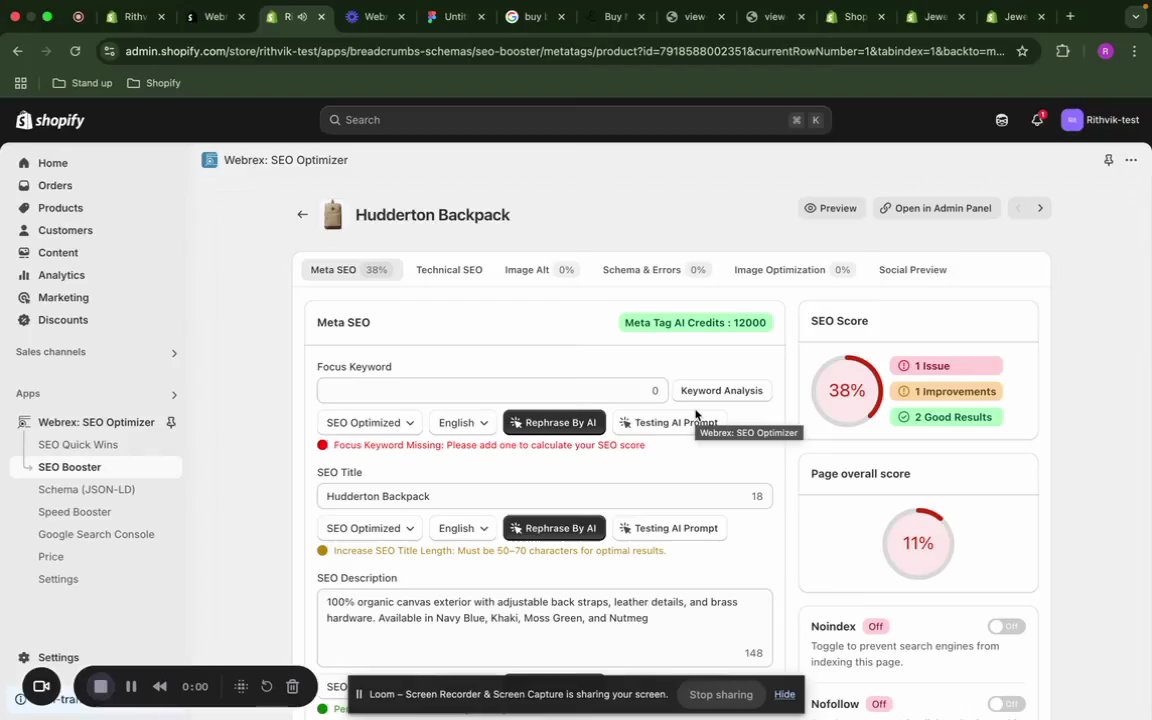Bookmark this page with star icon
Screen dimensions: 1152x720
[x=1022, y=51]
